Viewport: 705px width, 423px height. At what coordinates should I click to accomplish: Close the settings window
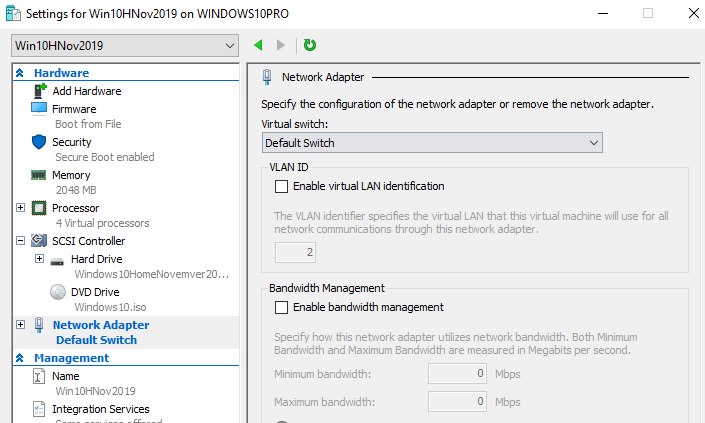tap(694, 13)
